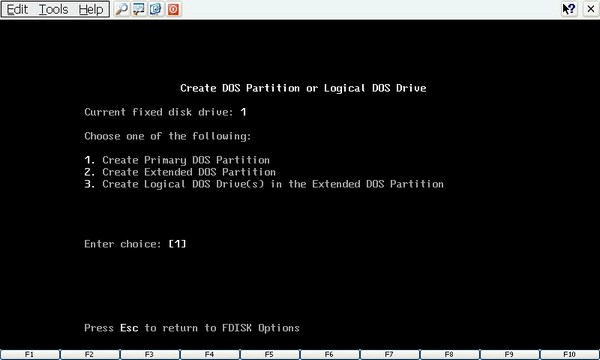Click the F4 function key button
The image size is (600, 360).
[210, 355]
